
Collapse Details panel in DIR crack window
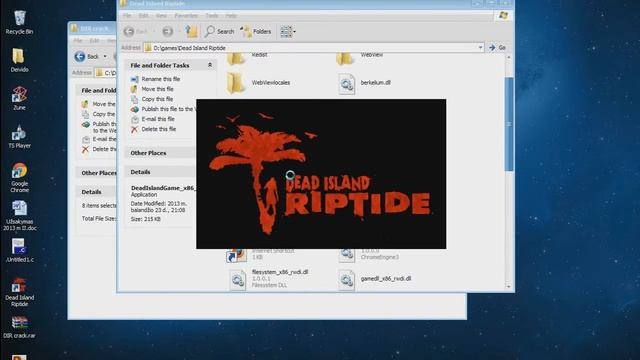coord(96,192)
